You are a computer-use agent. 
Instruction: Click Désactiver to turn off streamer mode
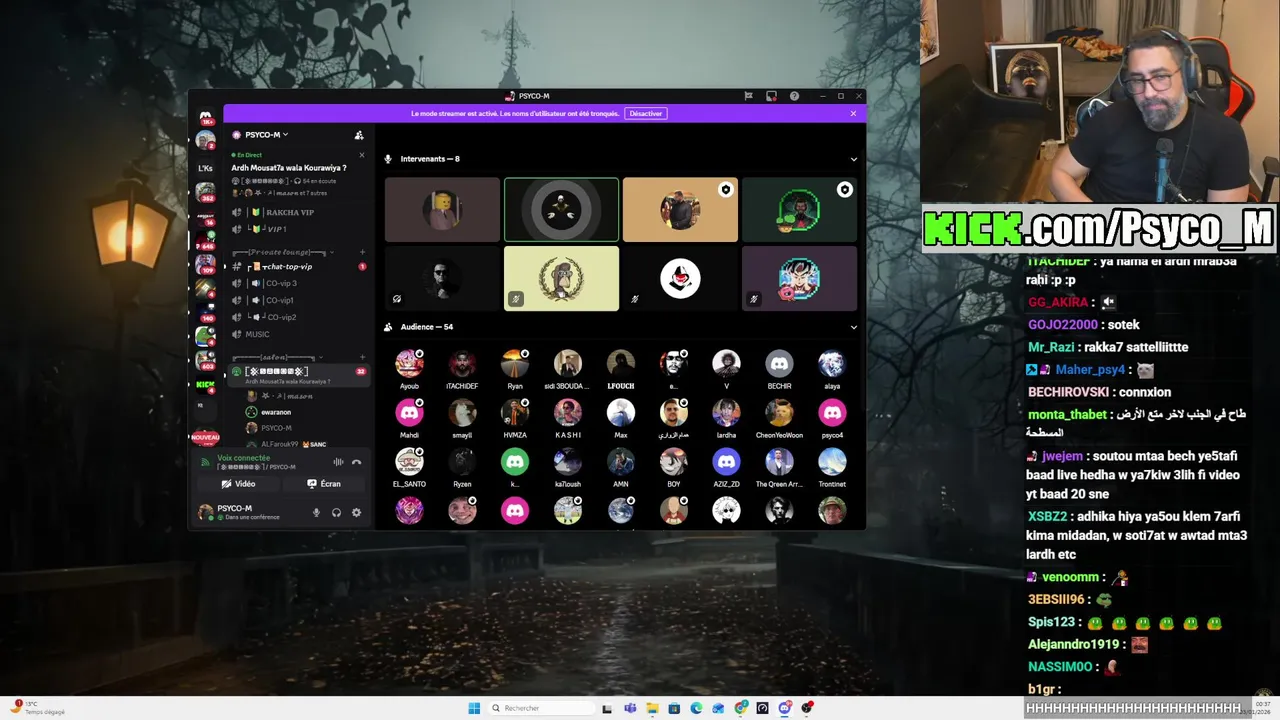(646, 113)
